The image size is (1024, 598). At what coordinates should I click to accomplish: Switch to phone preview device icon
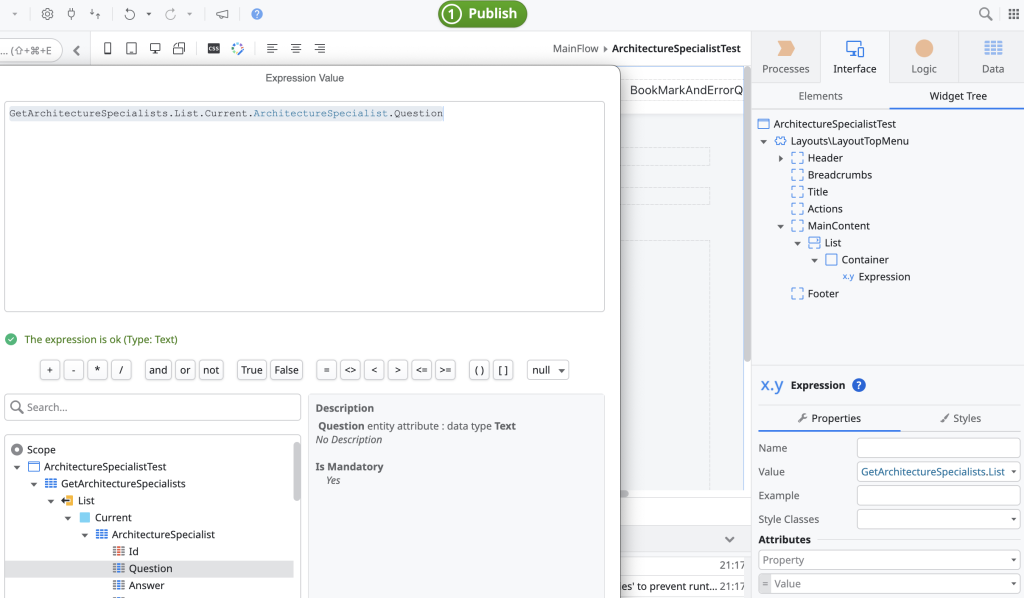coord(108,48)
